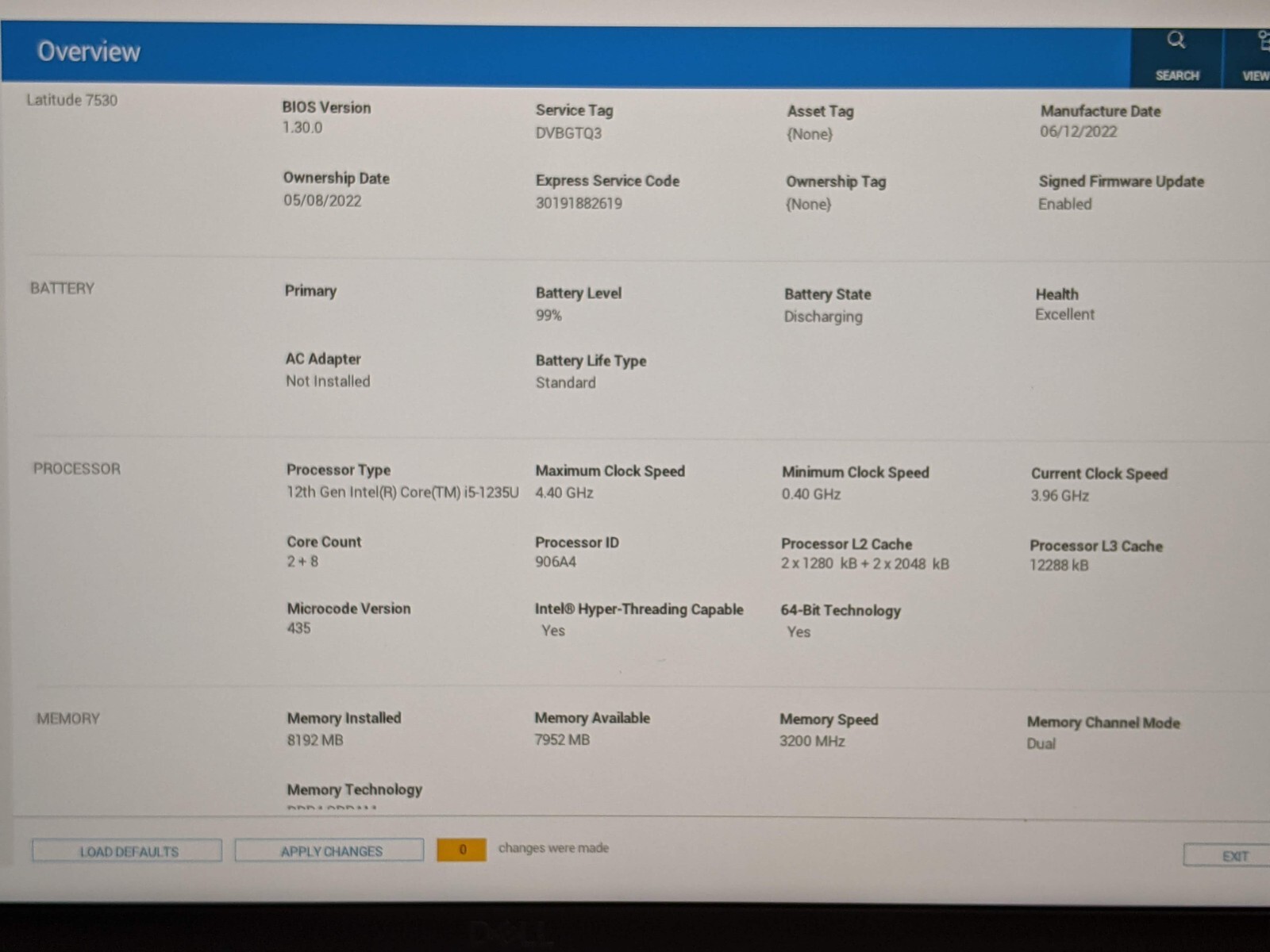Select the Primary battery label

point(310,290)
